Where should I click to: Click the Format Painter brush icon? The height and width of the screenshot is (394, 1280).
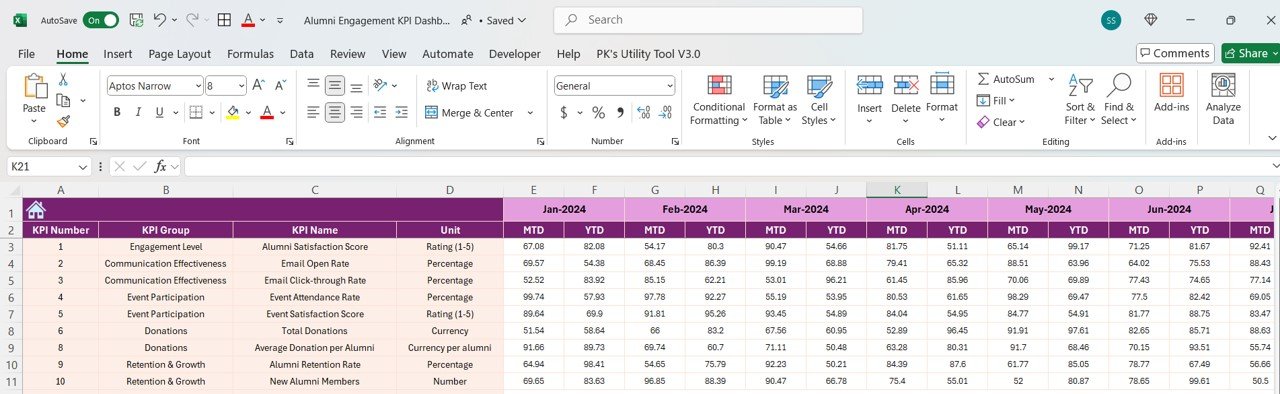[63, 121]
